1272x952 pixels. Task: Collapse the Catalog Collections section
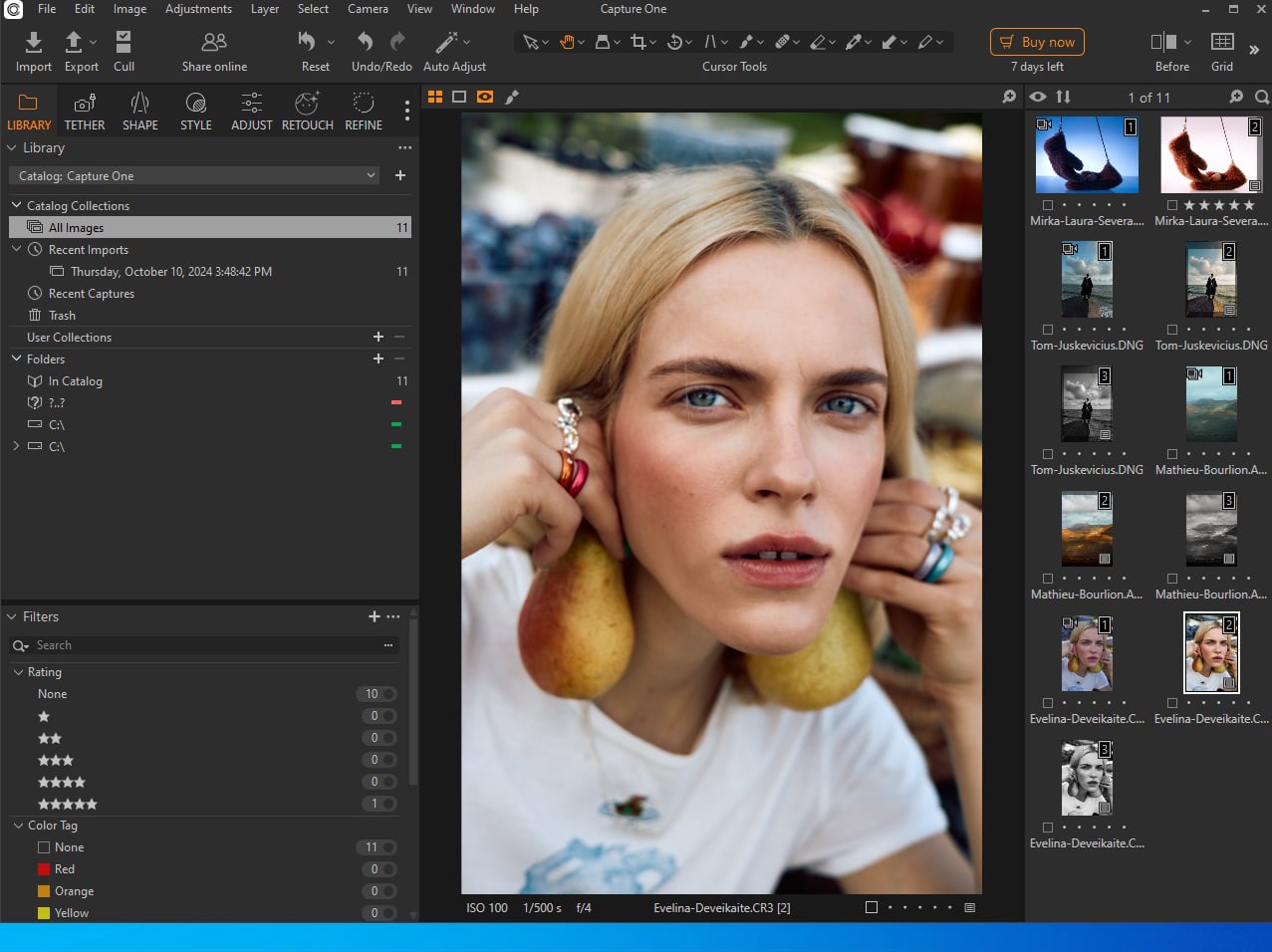16,205
